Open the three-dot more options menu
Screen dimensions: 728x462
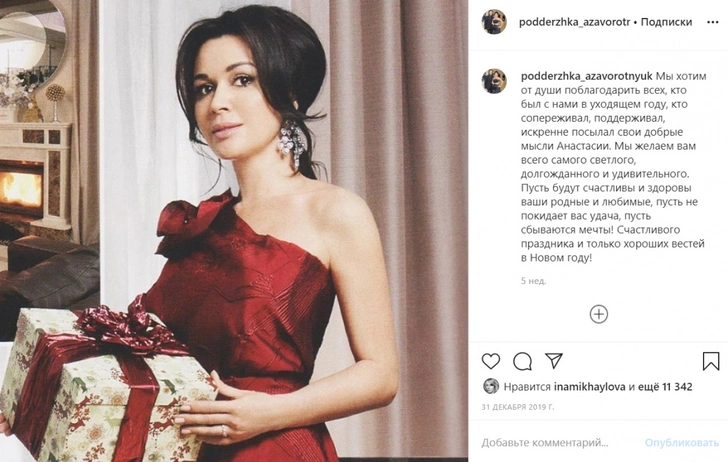pos(713,22)
